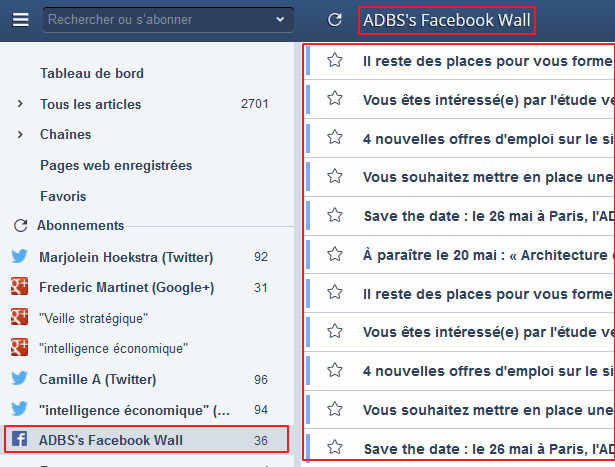Open first 'Vous souhaitez mettre en place' article
Screen dimensions: 615x467
coord(489,177)
